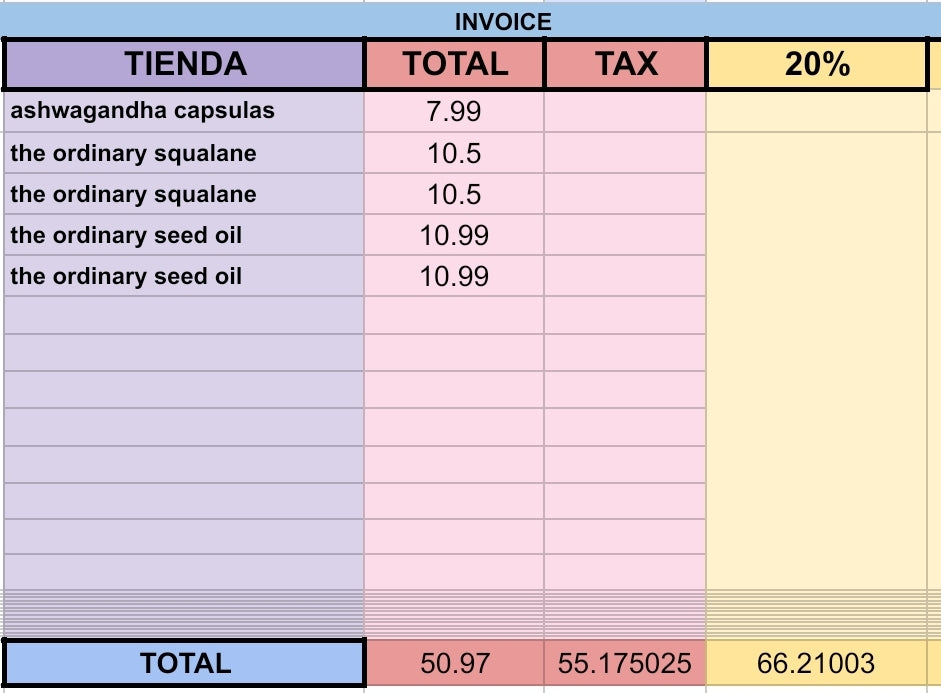Click the first "the ordinary squalane" cell
The width and height of the screenshot is (941, 693).
tap(184, 153)
